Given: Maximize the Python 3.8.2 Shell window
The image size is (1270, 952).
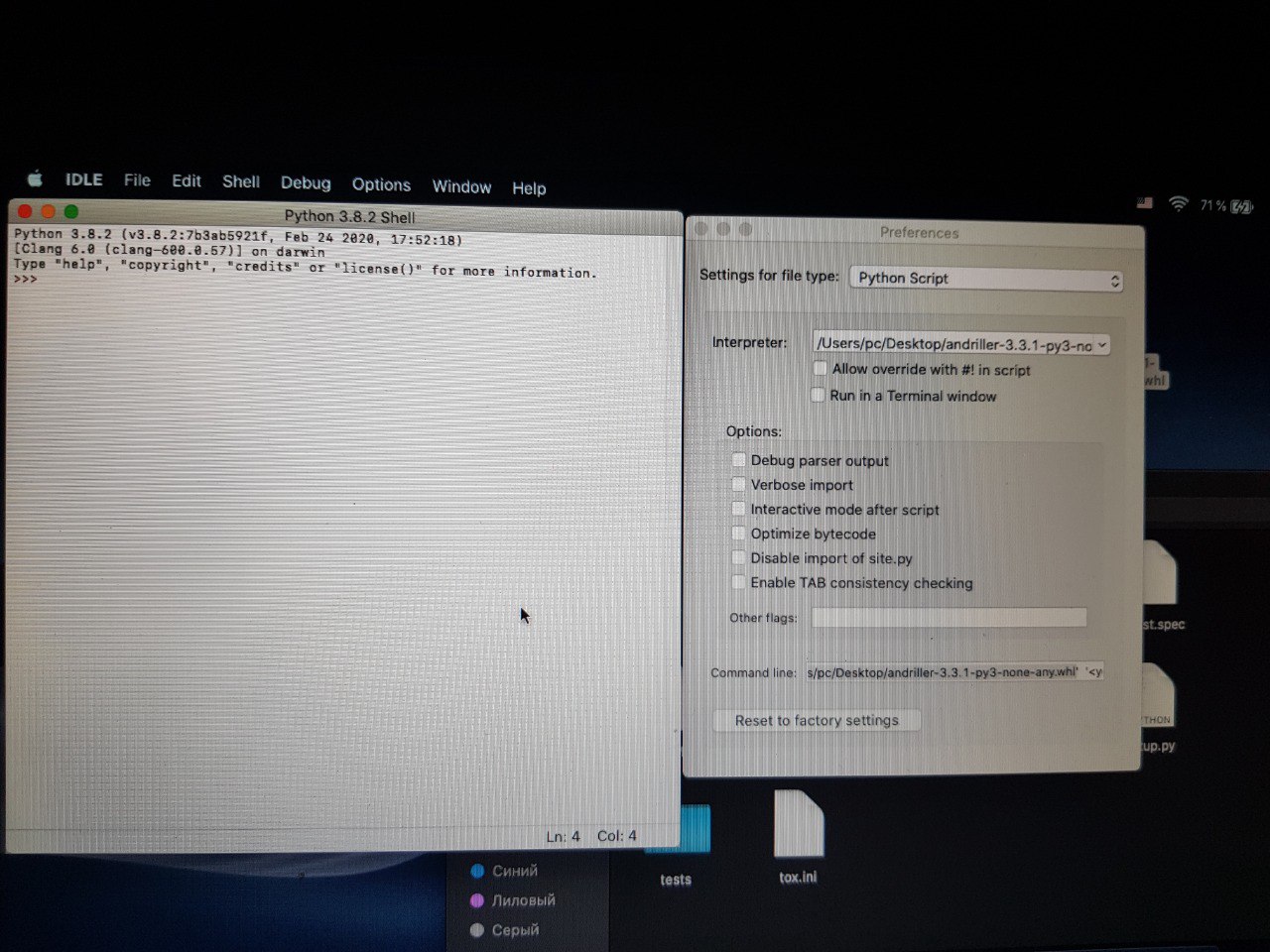Looking at the screenshot, I should click(x=70, y=211).
